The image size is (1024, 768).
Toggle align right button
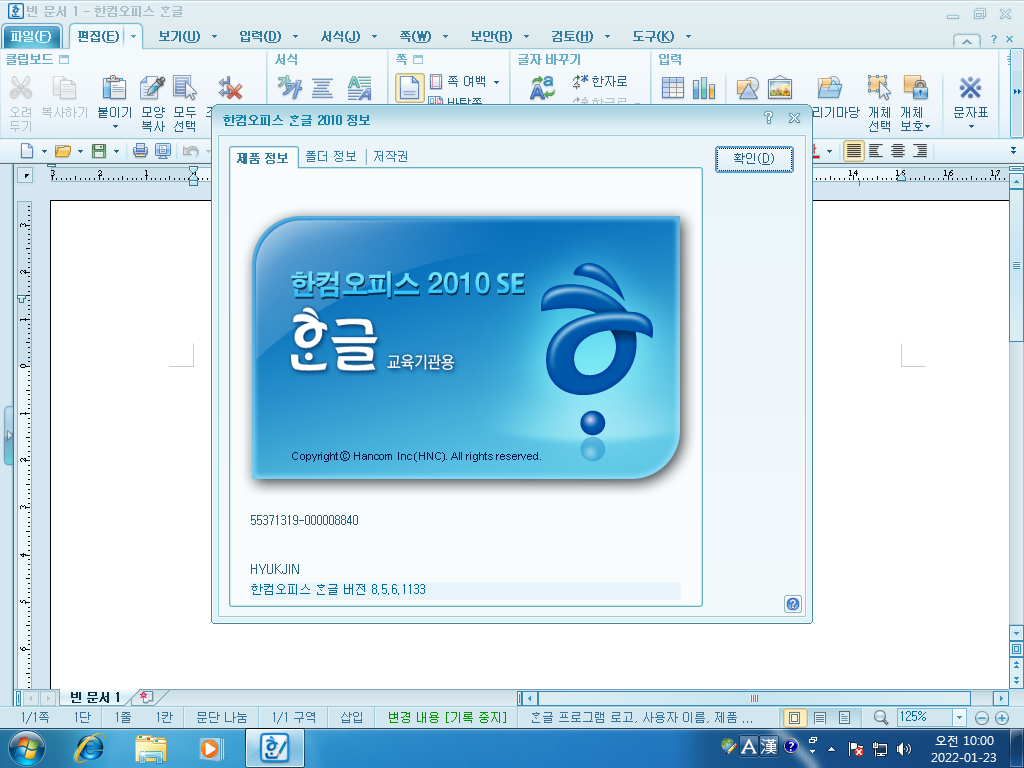click(x=920, y=151)
